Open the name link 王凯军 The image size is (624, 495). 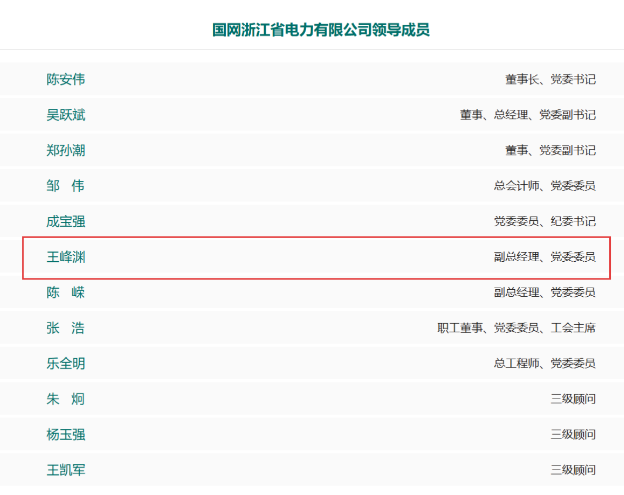click(x=66, y=470)
